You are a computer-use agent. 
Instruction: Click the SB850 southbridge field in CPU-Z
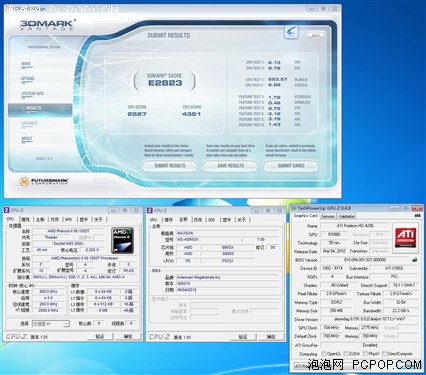click(228, 254)
